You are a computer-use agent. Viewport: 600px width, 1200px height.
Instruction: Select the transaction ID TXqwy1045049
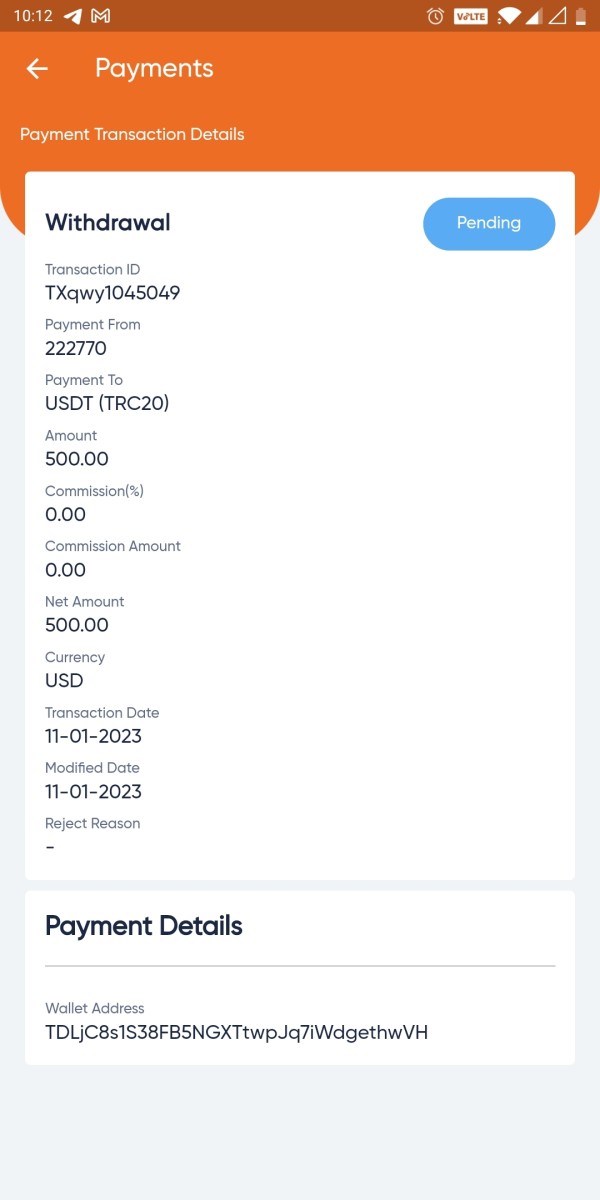coord(112,293)
